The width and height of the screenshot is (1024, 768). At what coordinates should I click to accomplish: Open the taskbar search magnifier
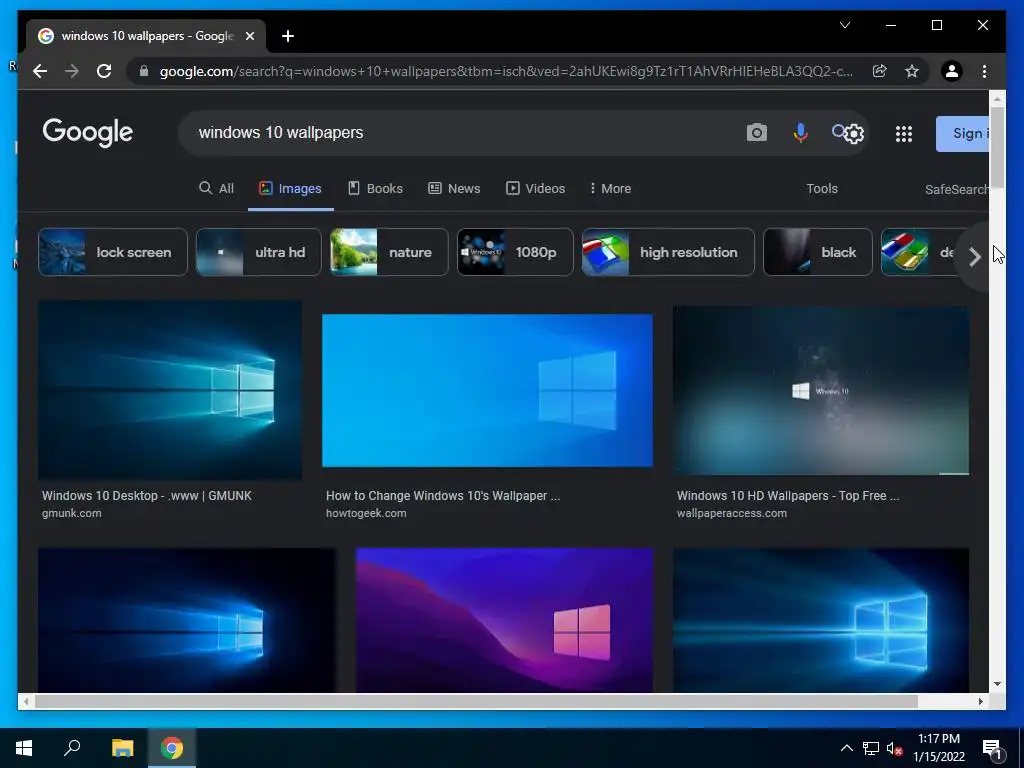[72, 748]
